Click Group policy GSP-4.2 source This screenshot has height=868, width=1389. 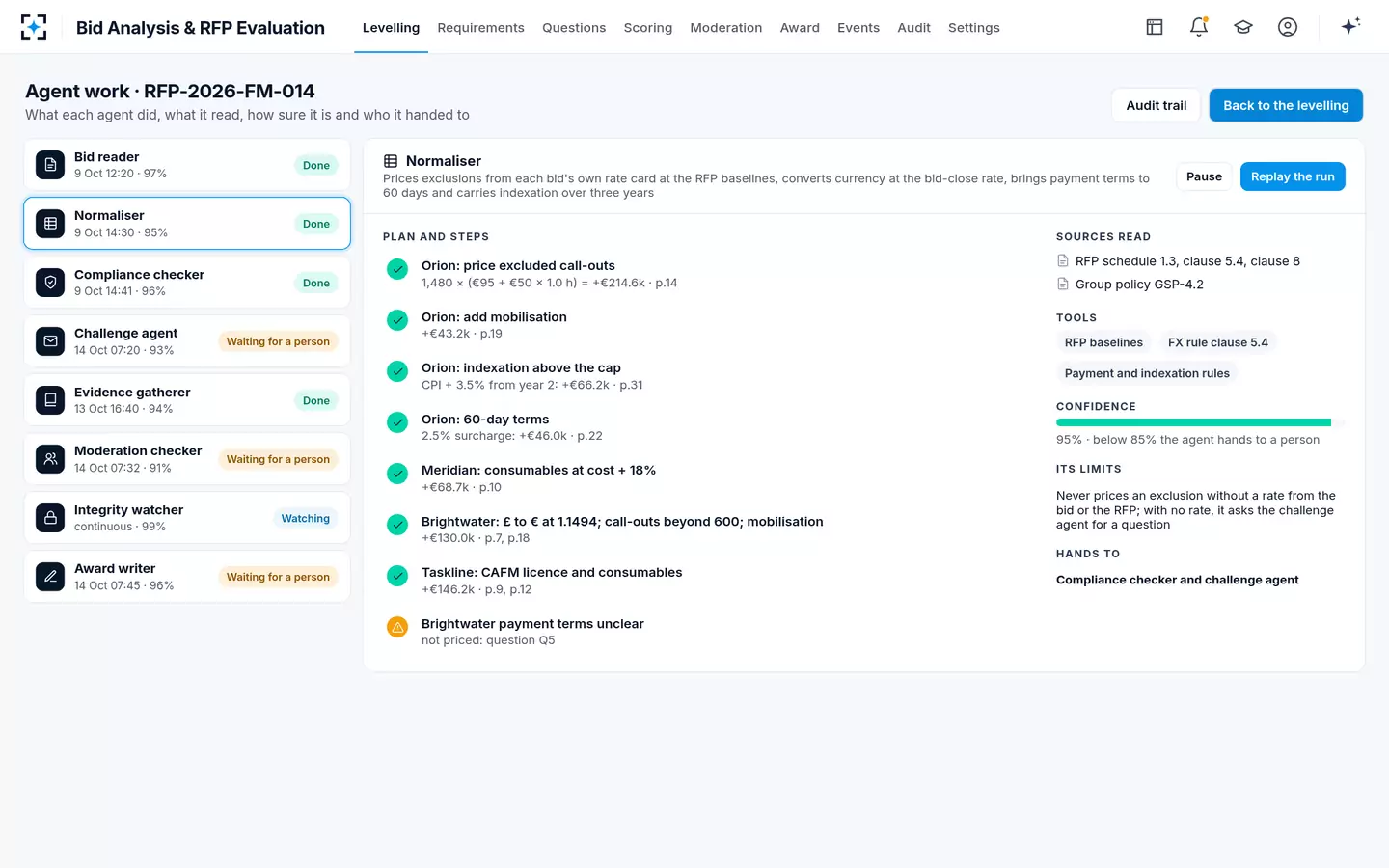point(1139,284)
